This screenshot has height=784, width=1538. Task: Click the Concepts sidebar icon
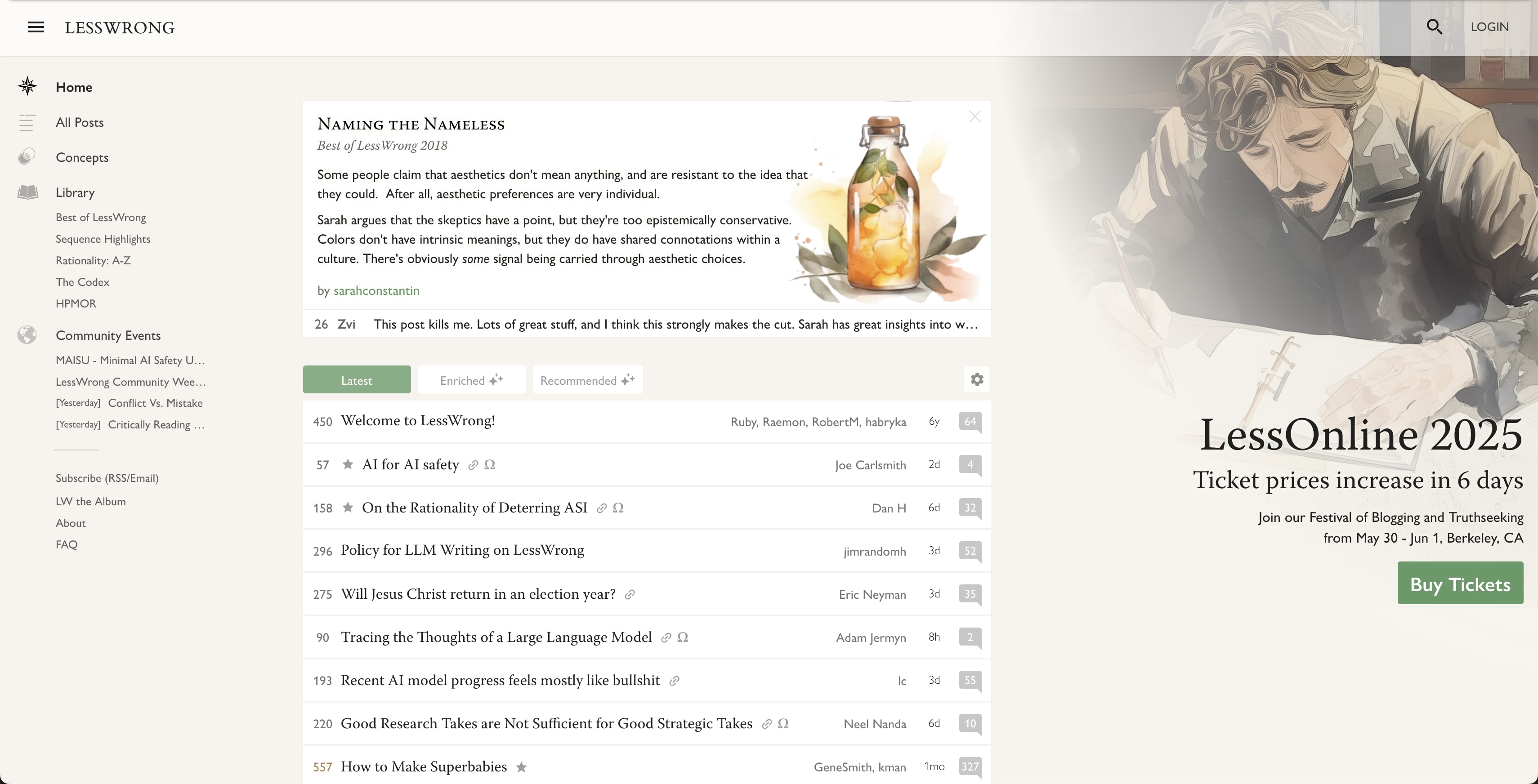[27, 157]
